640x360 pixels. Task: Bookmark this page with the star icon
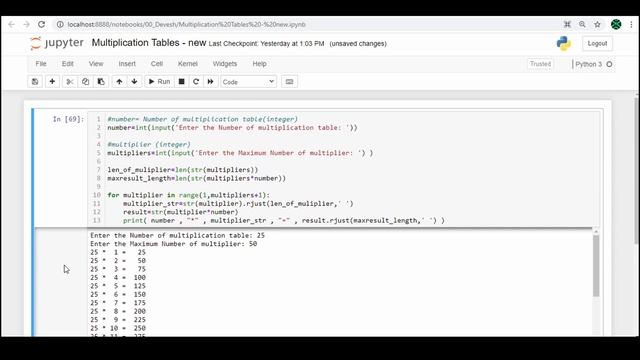click(x=598, y=24)
